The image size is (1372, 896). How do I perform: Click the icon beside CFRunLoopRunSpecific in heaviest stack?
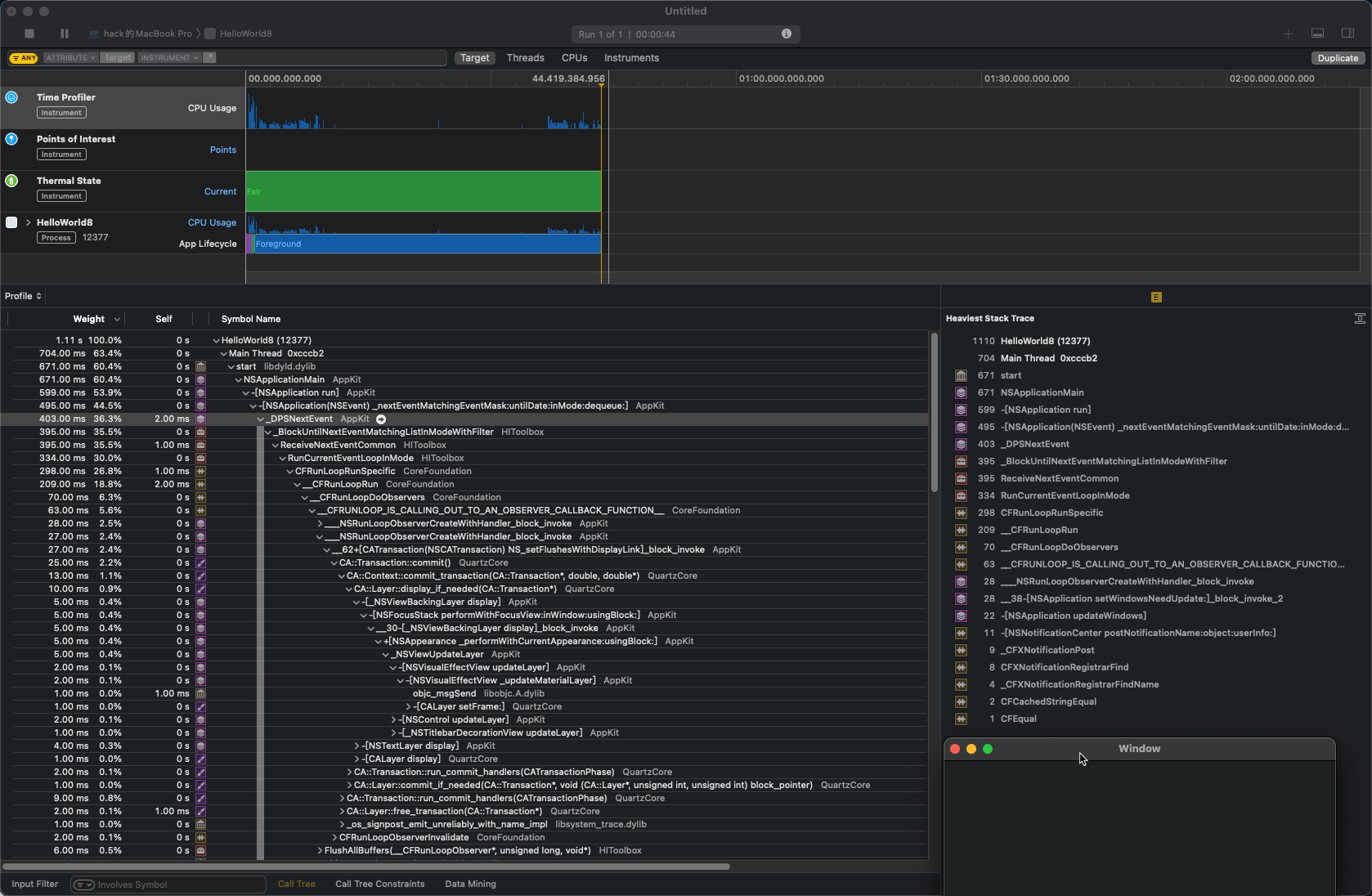(961, 513)
